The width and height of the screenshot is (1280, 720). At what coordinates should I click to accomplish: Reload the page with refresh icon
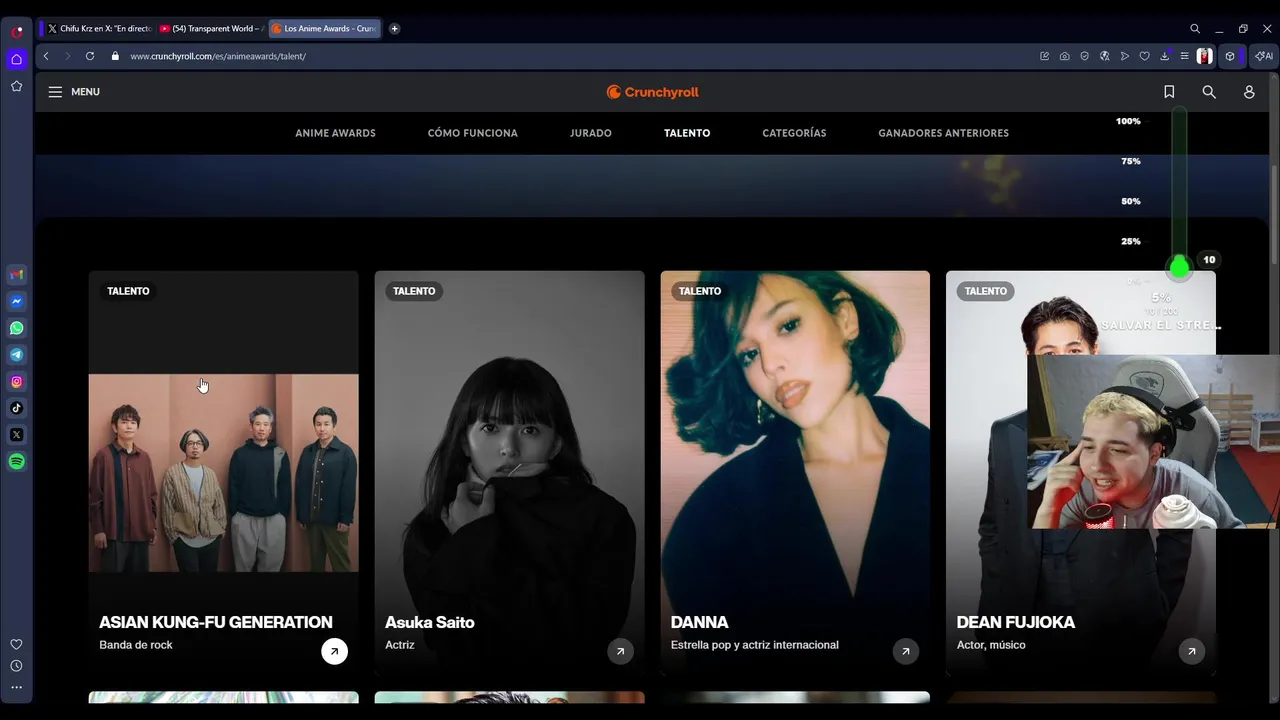(90, 56)
